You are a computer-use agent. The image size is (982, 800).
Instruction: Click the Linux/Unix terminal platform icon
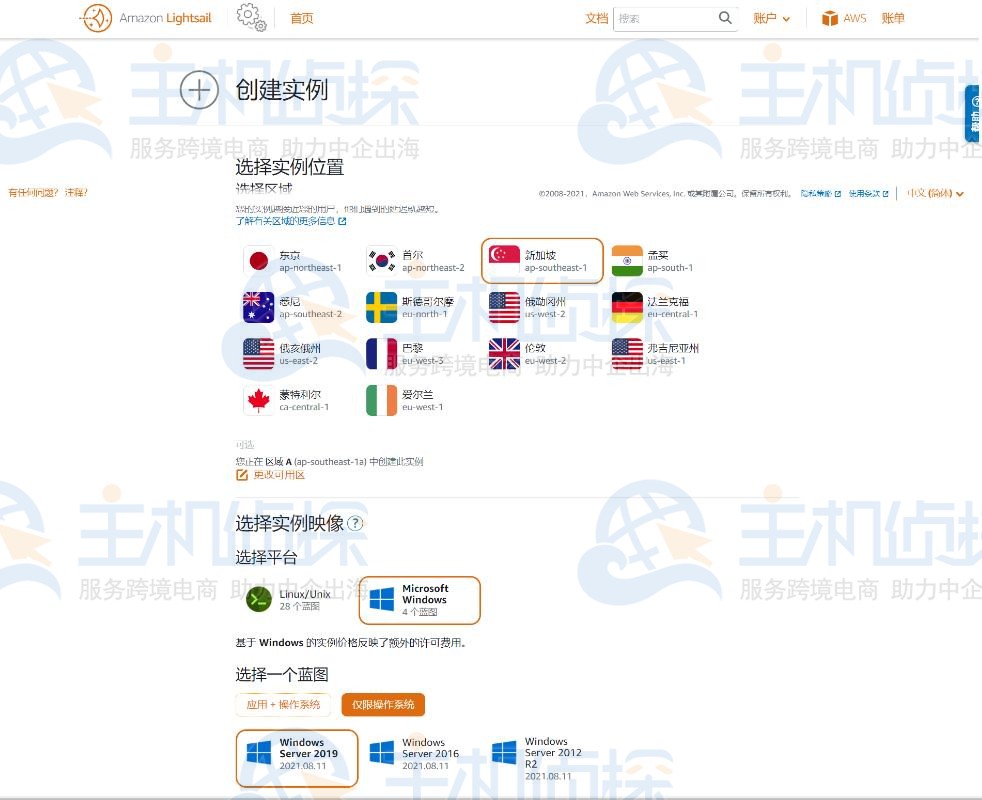pos(259,599)
